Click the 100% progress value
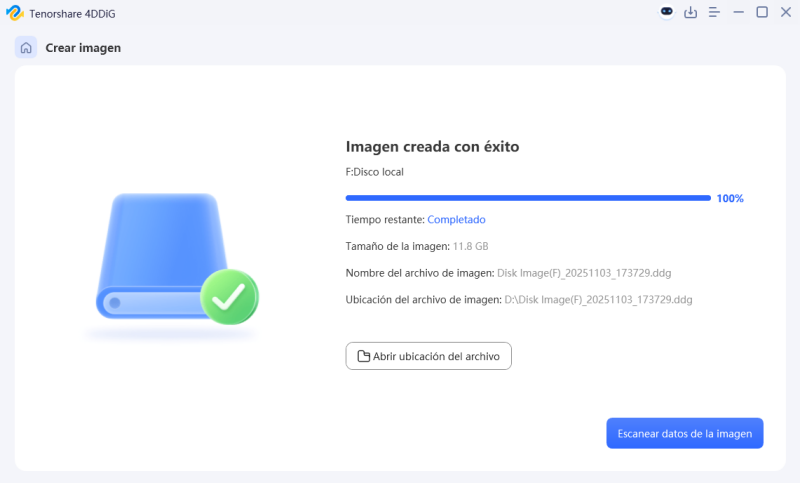Image resolution: width=800 pixels, height=483 pixels. pos(730,198)
